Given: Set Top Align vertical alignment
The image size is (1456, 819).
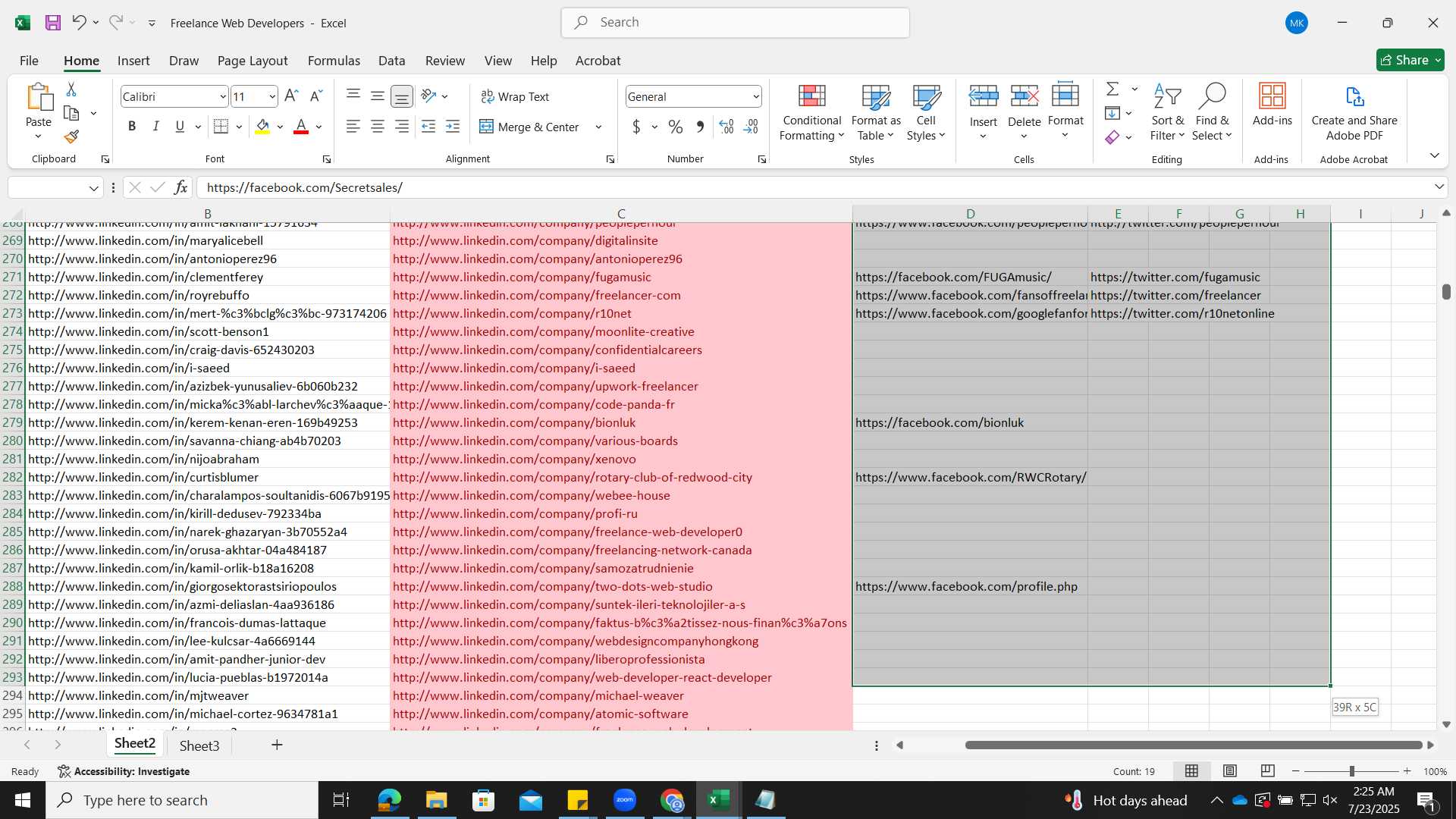Looking at the screenshot, I should point(353,96).
